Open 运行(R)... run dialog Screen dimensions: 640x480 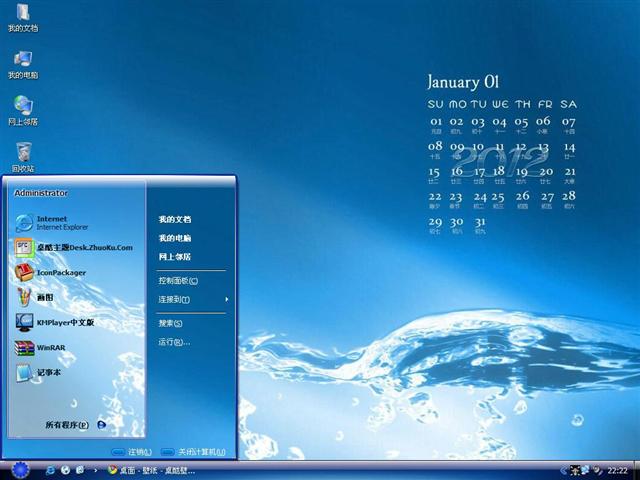174,342
